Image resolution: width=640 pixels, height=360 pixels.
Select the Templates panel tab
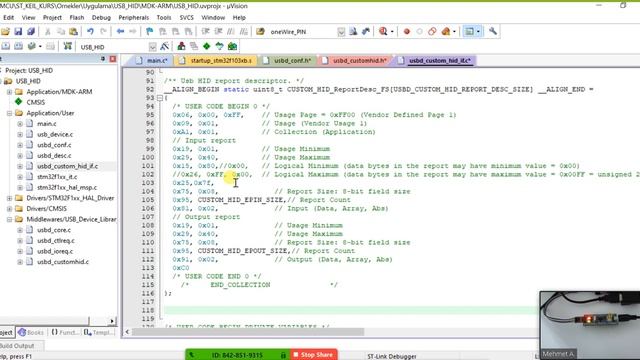click(x=97, y=332)
